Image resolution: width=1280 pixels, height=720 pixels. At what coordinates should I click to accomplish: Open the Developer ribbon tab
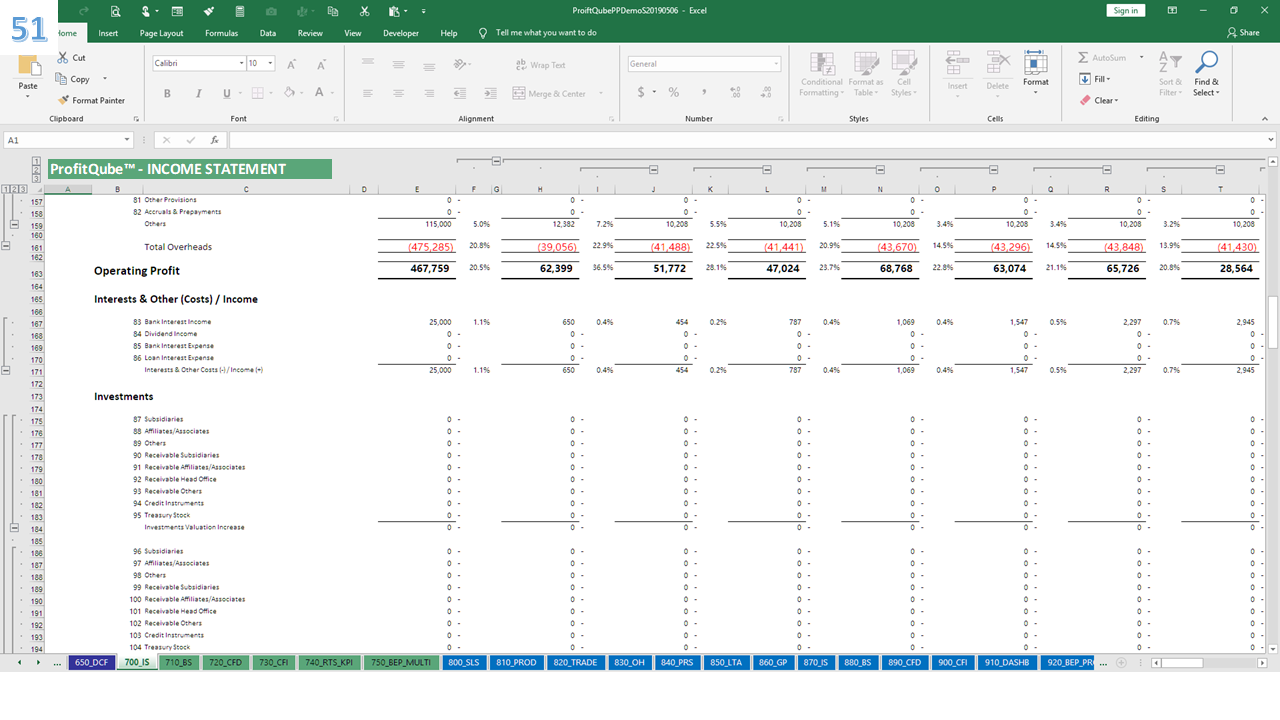click(401, 33)
